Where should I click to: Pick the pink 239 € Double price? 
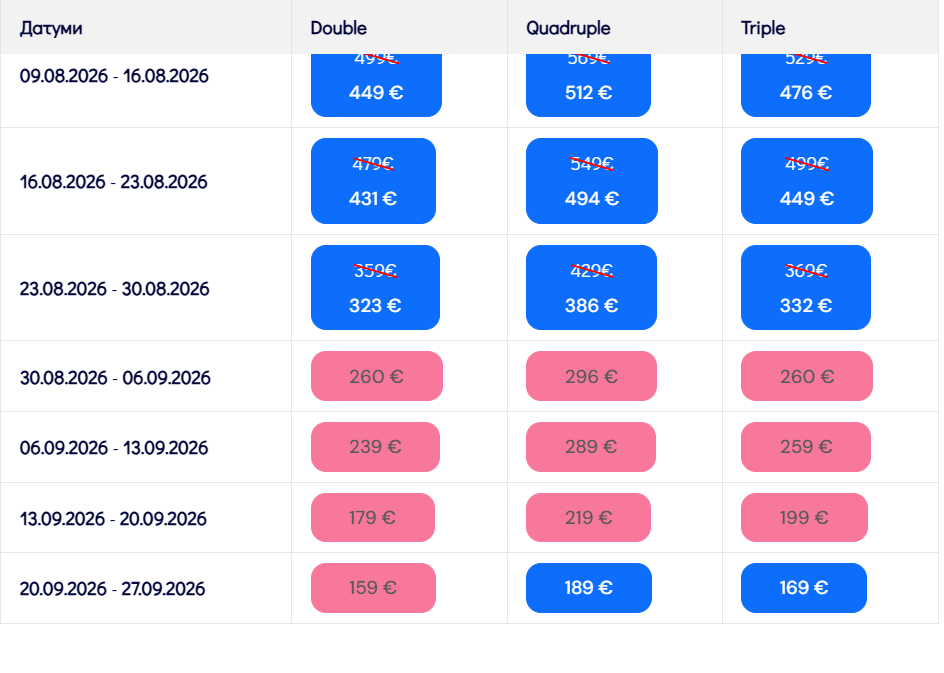[375, 447]
